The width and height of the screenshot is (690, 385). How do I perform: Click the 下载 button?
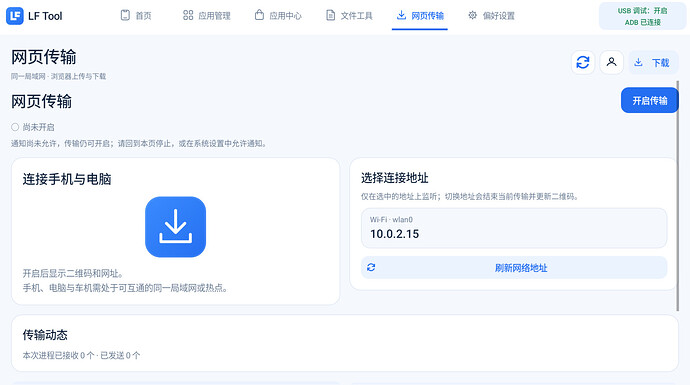click(653, 62)
